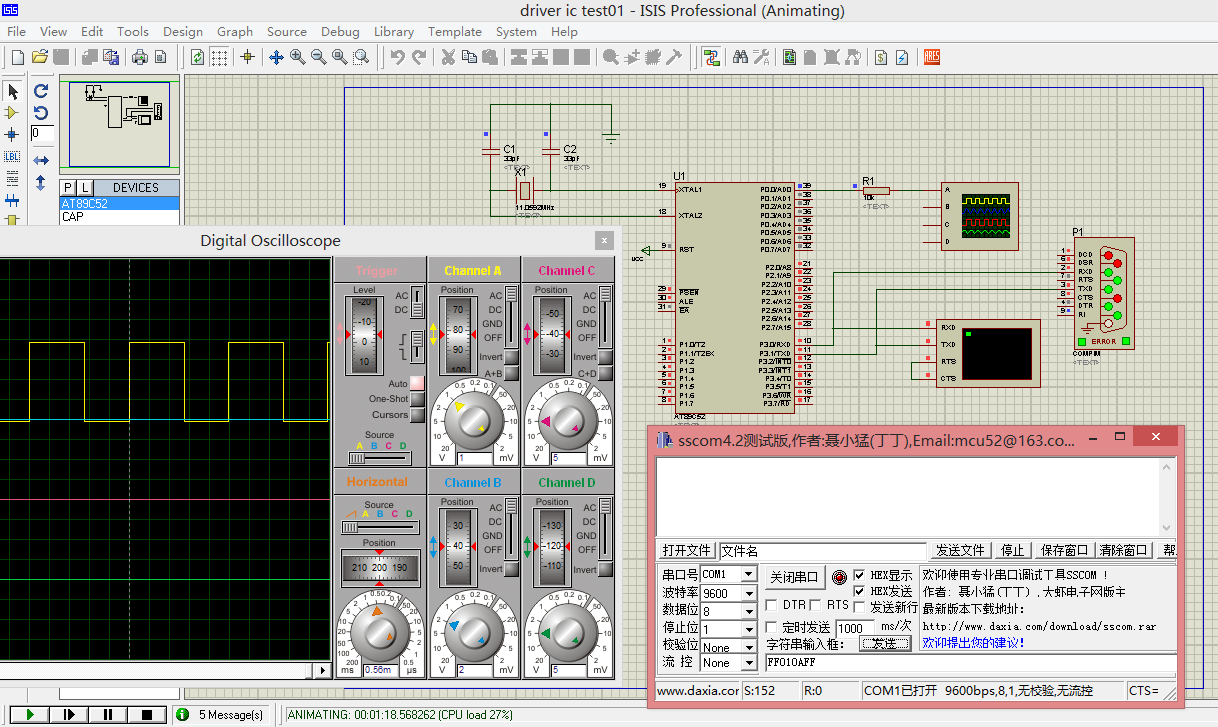Open 波特率 9600 baud dropdown
1218x727 pixels.
[x=748, y=593]
